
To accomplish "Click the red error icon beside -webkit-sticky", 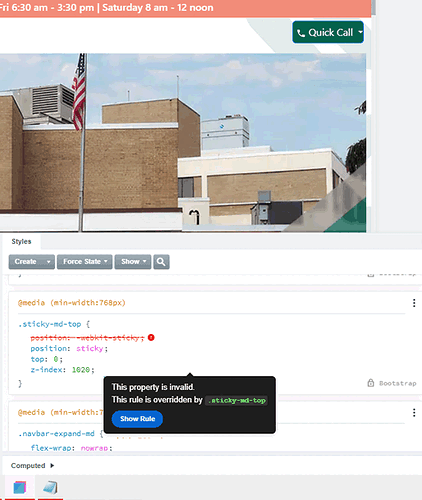I will (x=151, y=338).
